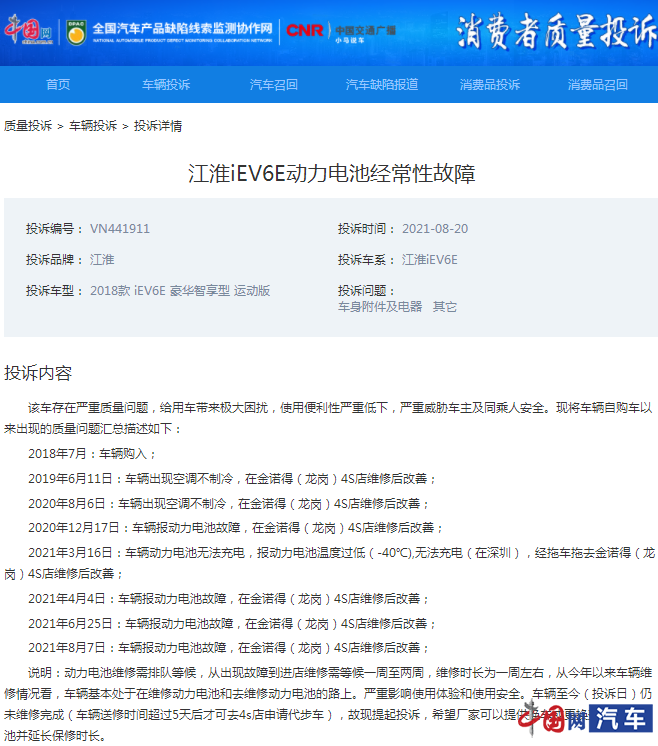This screenshot has height=746, width=658.
Task: Click the 2019年6月11日 air conditioning entry
Action: 232,479
